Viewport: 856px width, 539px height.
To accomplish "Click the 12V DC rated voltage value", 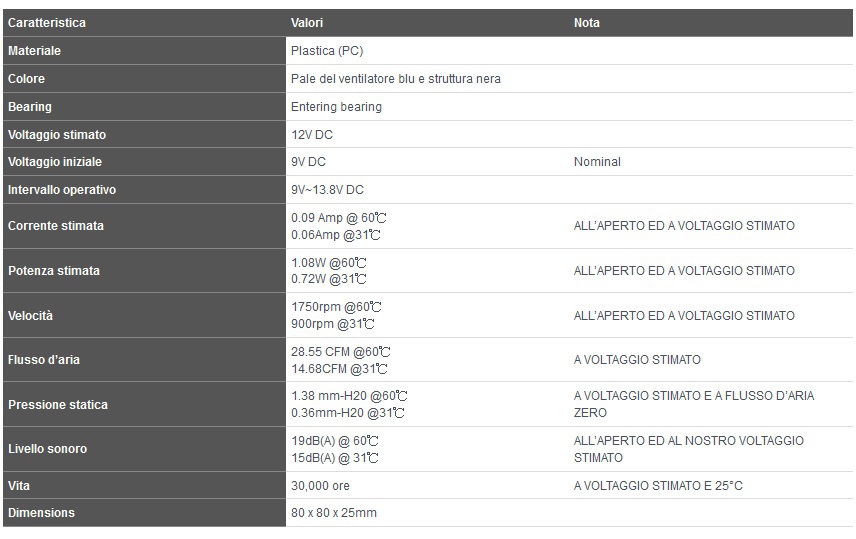I will pos(312,135).
